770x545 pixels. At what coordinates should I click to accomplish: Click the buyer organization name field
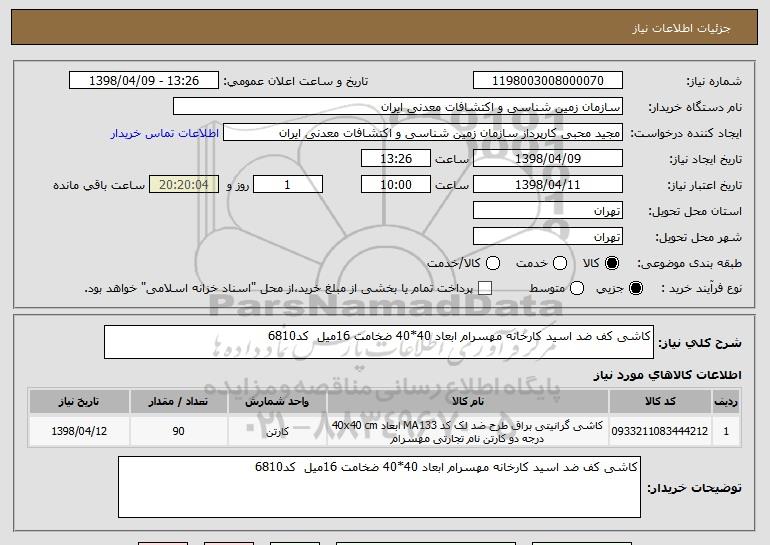(x=398, y=107)
